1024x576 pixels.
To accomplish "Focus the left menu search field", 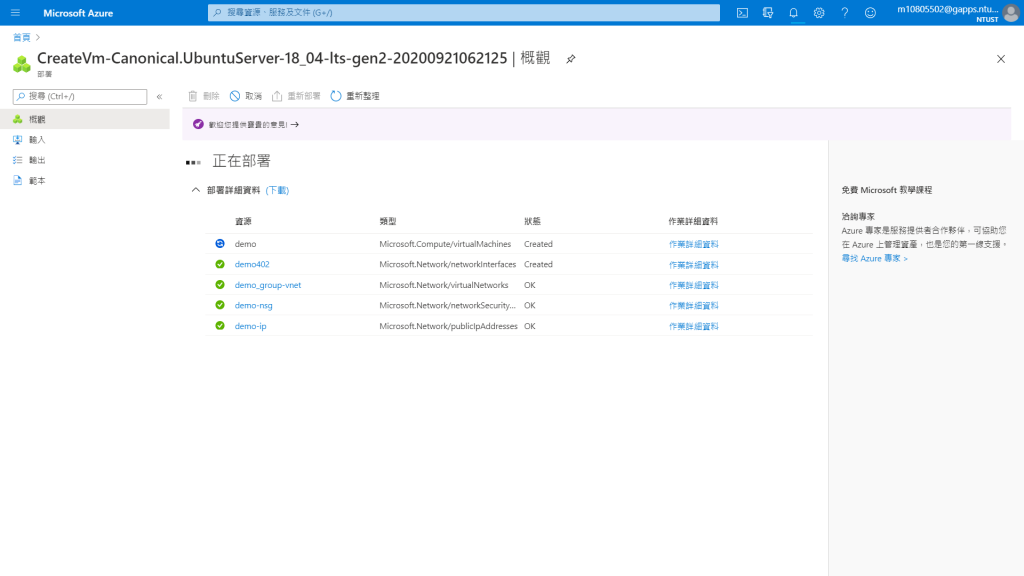I will click(80, 97).
